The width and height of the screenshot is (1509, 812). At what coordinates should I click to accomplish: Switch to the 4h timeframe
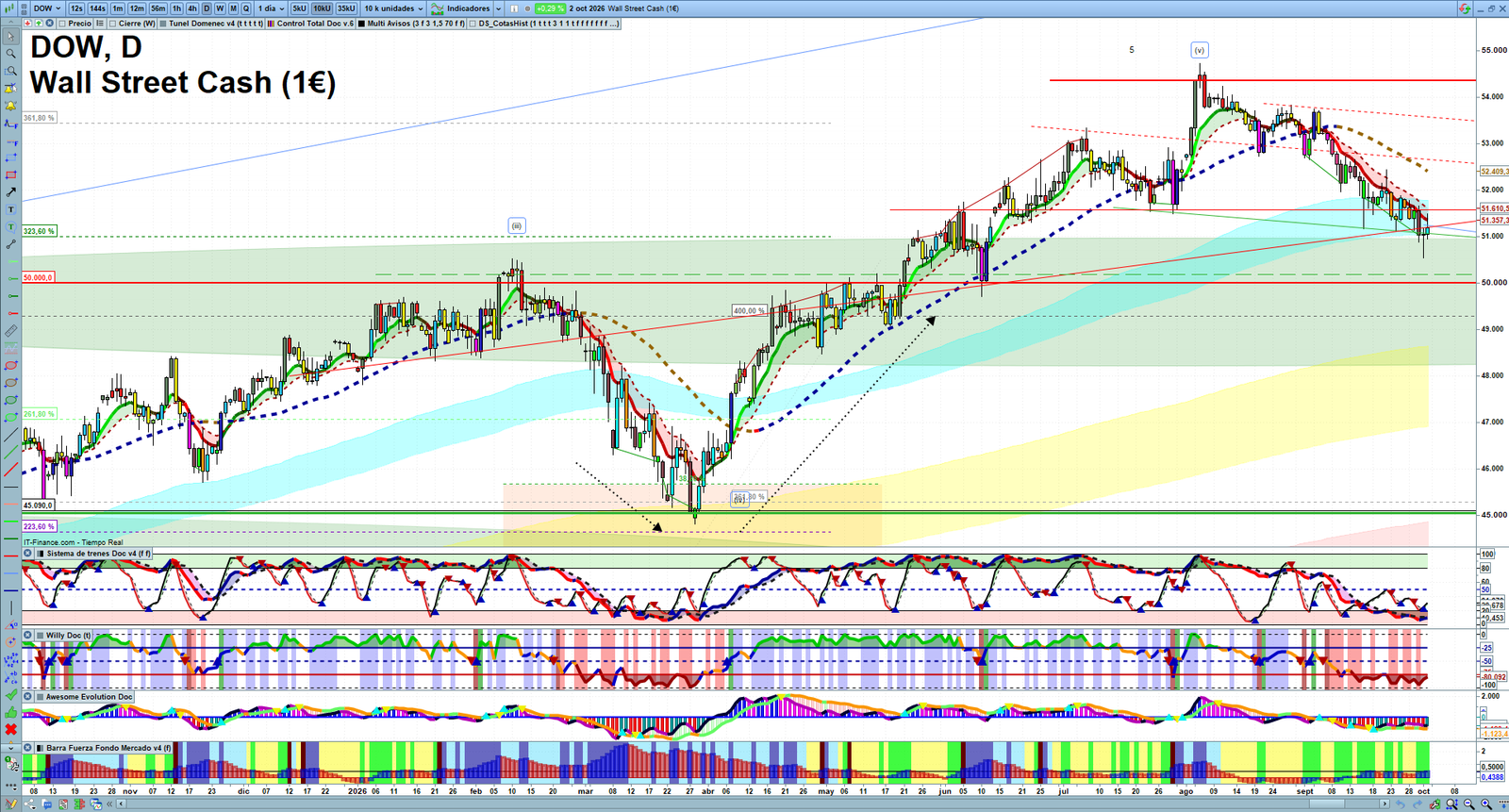(x=192, y=8)
